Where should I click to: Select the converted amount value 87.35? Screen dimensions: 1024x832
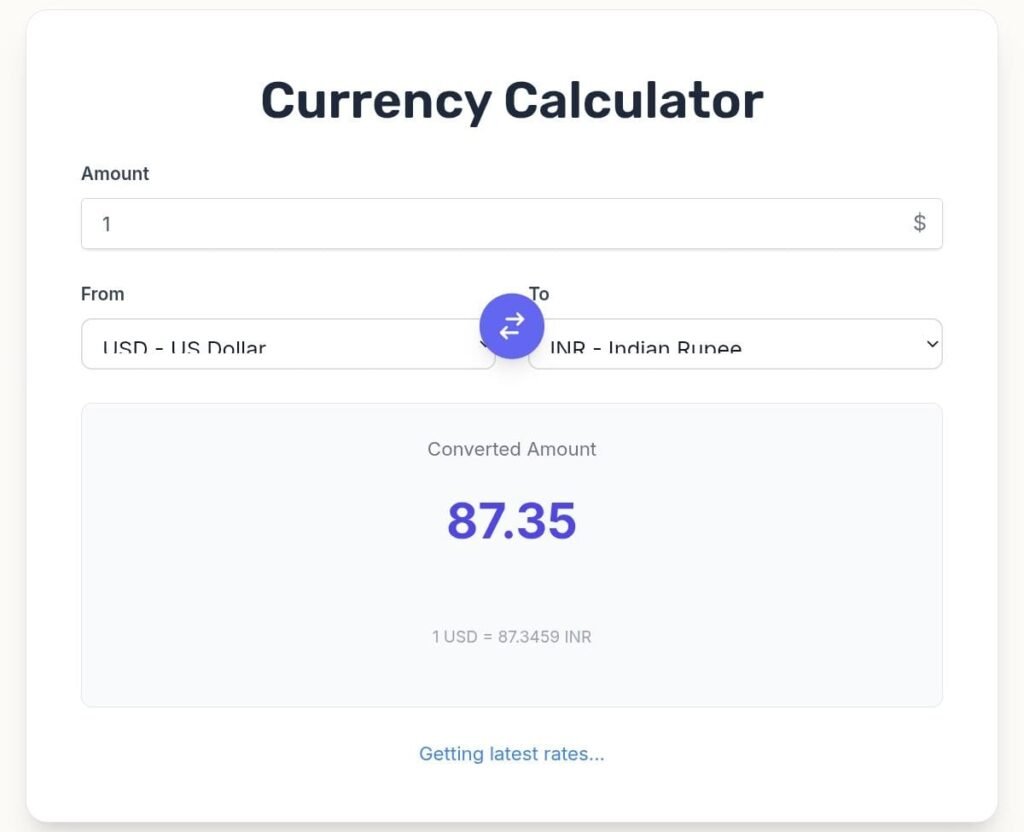click(x=511, y=520)
